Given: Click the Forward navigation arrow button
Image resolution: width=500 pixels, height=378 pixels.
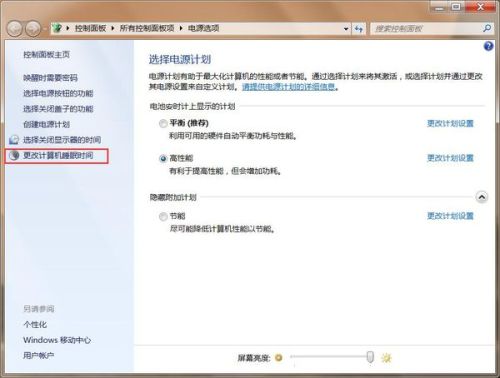Looking at the screenshot, I should 33,29.
